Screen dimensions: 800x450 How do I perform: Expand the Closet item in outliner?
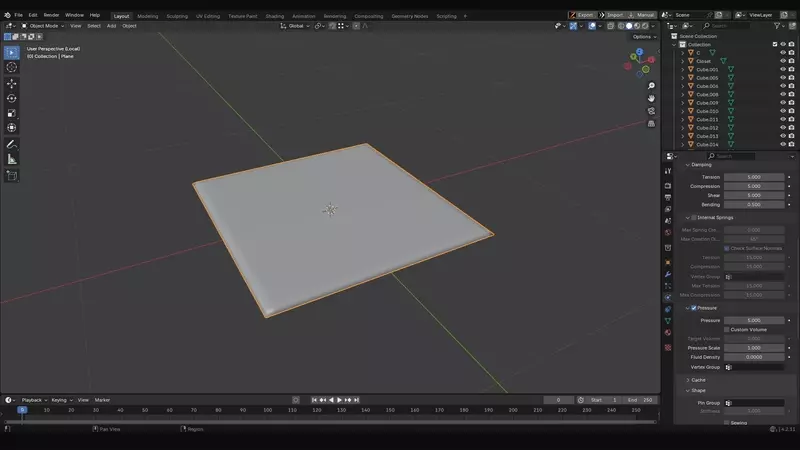click(683, 61)
